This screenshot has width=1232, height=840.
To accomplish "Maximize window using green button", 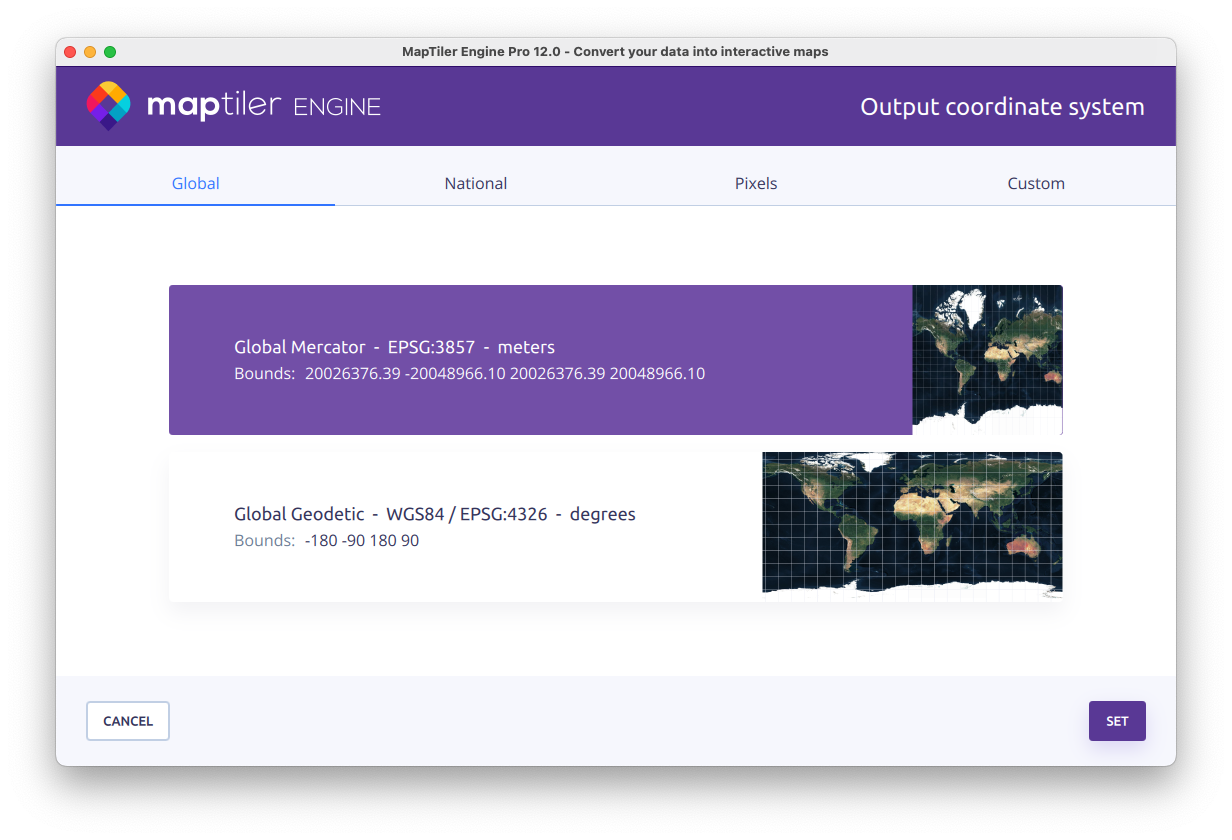I will 110,52.
